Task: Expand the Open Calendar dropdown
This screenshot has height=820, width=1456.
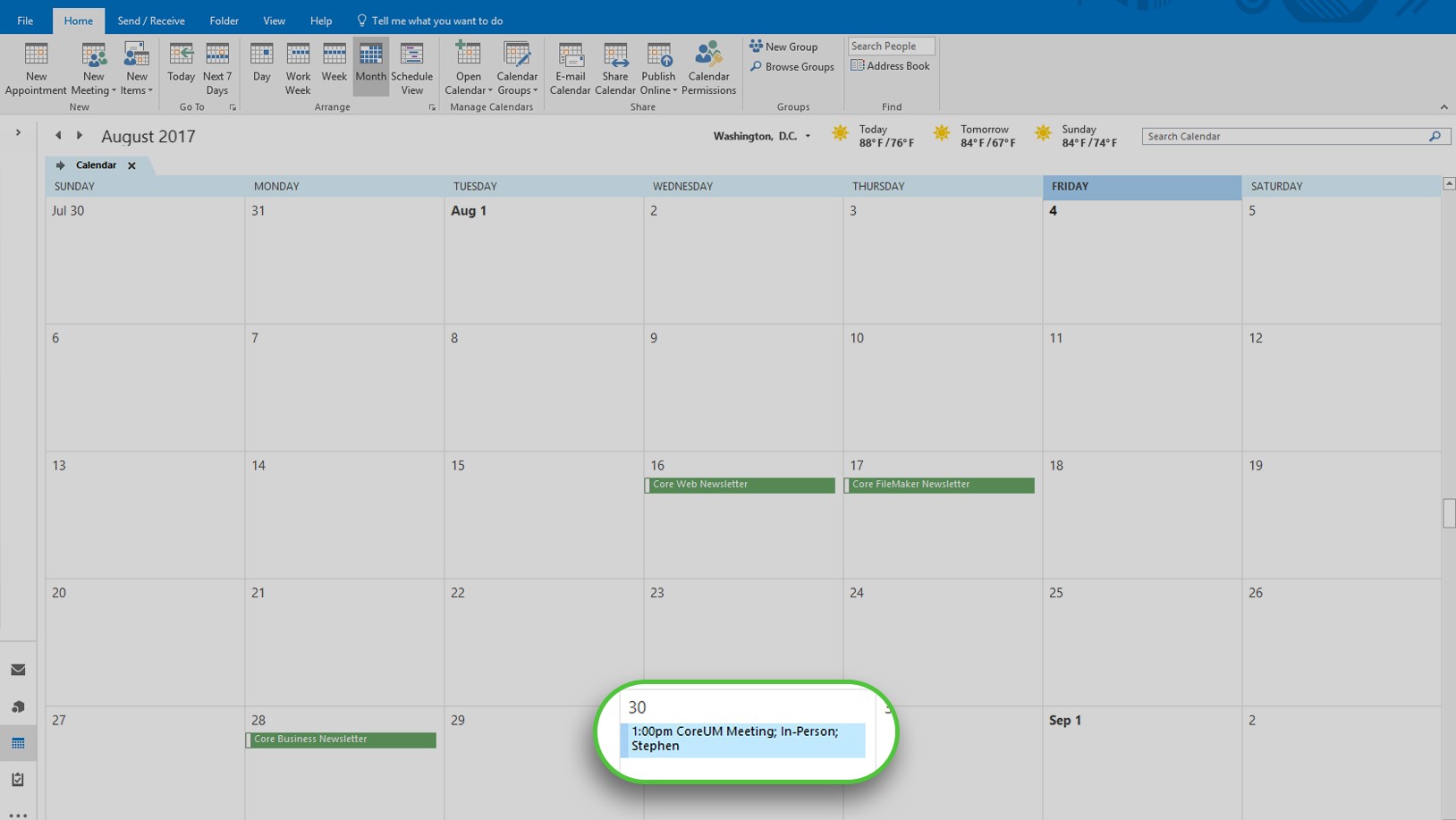Action: pyautogui.click(x=469, y=89)
